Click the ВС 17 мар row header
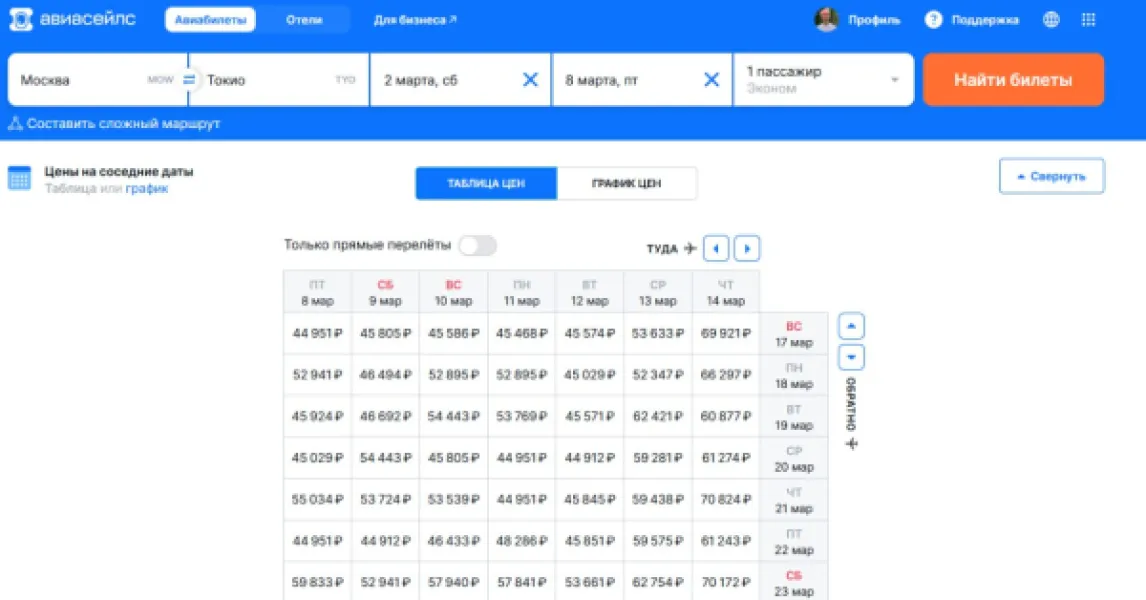The height and width of the screenshot is (600, 1146). coord(794,334)
